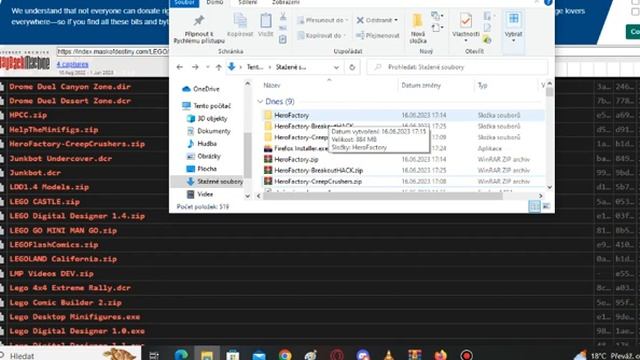Image resolution: width=640 pixels, height=360 pixels.
Task: Open Task View on the taskbar
Action: tap(154, 355)
